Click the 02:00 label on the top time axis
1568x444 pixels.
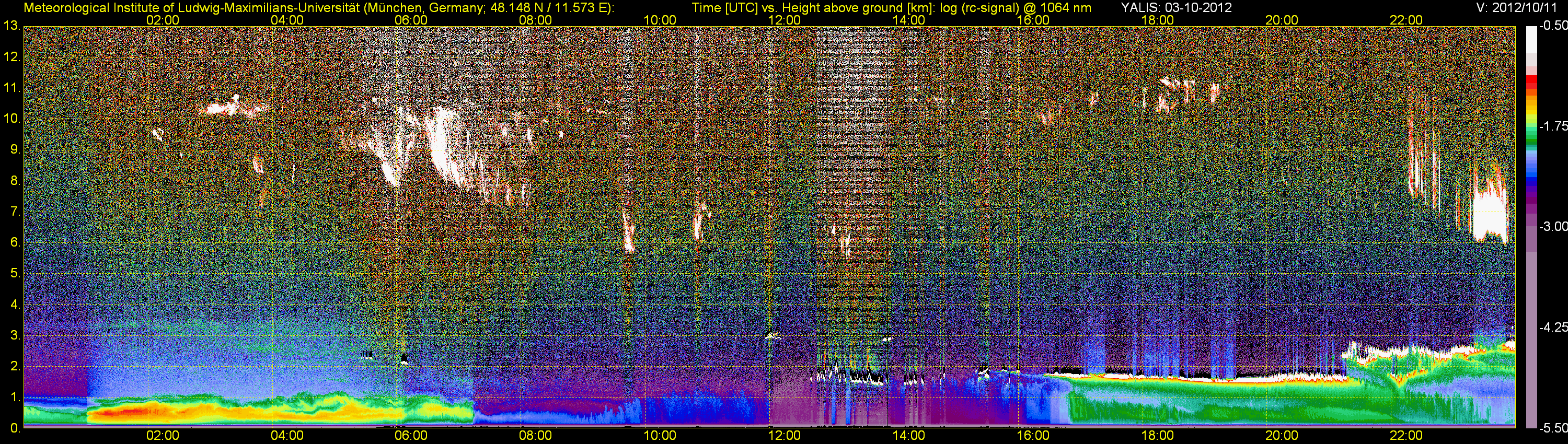163,20
